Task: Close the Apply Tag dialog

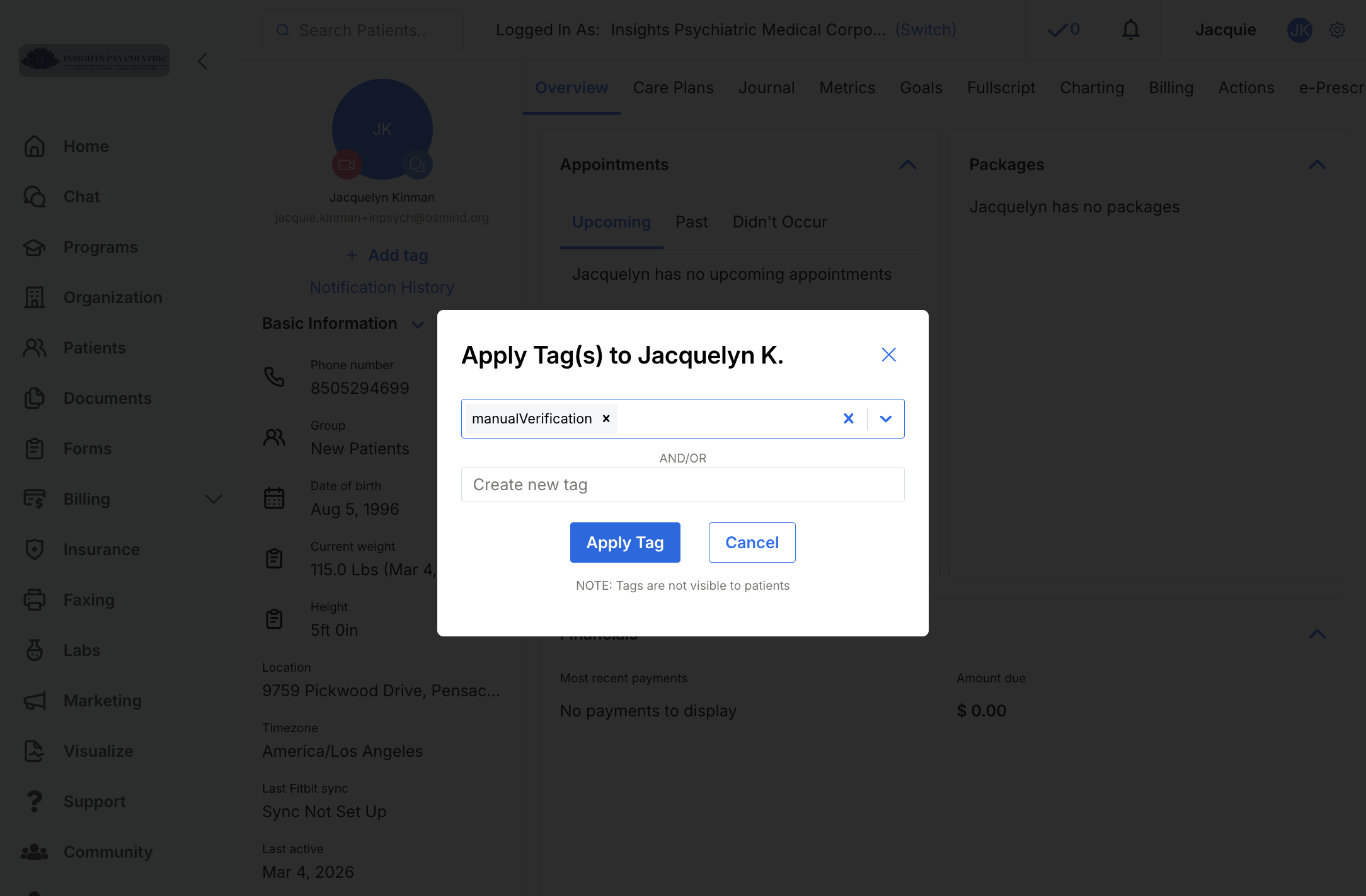Action: pos(888,355)
